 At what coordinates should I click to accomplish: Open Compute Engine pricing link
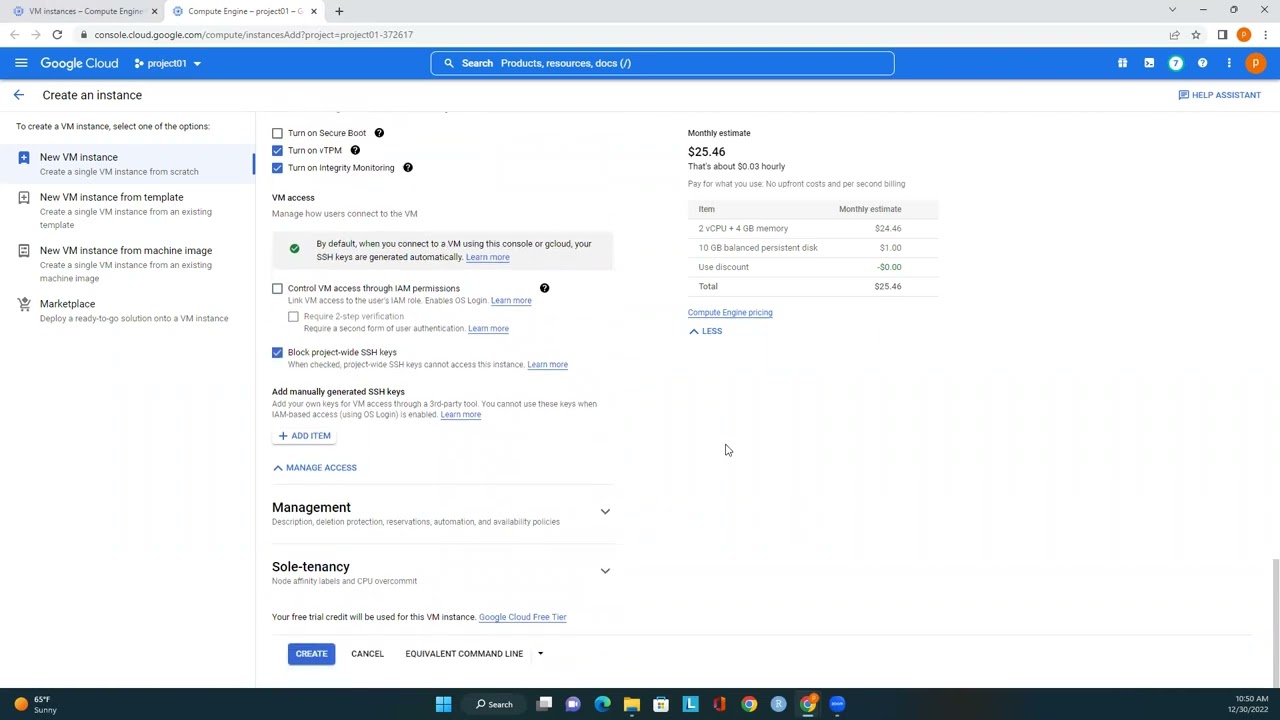tap(730, 313)
